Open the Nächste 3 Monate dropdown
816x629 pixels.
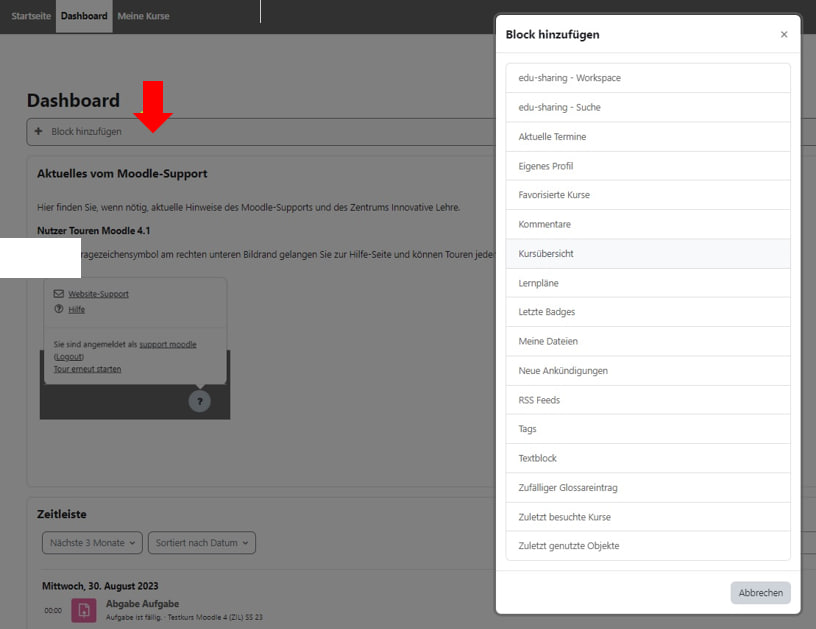(x=92, y=543)
